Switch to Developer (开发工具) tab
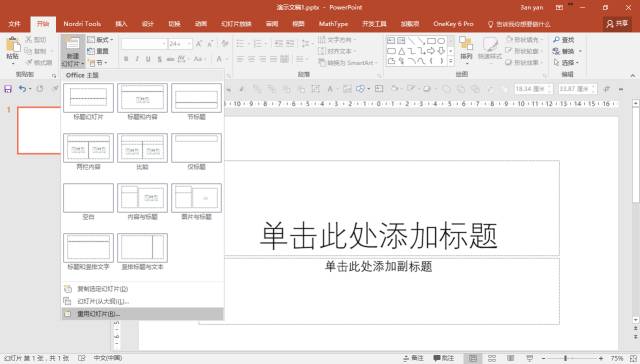640x364 pixels. (x=374, y=24)
